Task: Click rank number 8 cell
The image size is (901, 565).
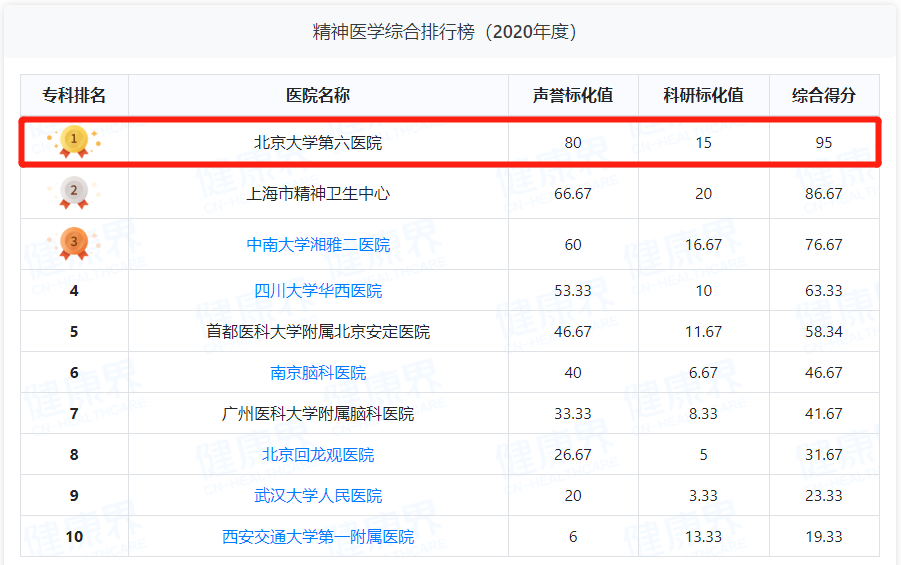Action: (x=74, y=455)
